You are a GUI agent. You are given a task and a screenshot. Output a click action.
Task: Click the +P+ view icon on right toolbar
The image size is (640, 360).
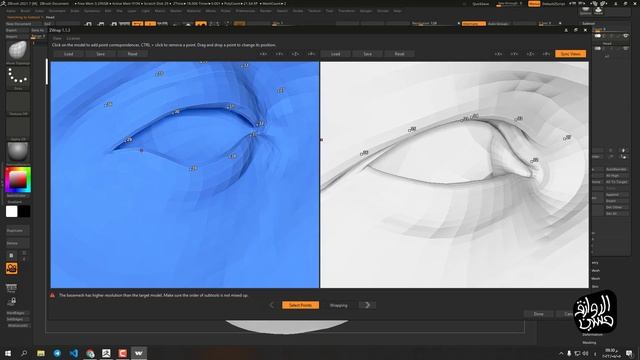(x=546, y=54)
